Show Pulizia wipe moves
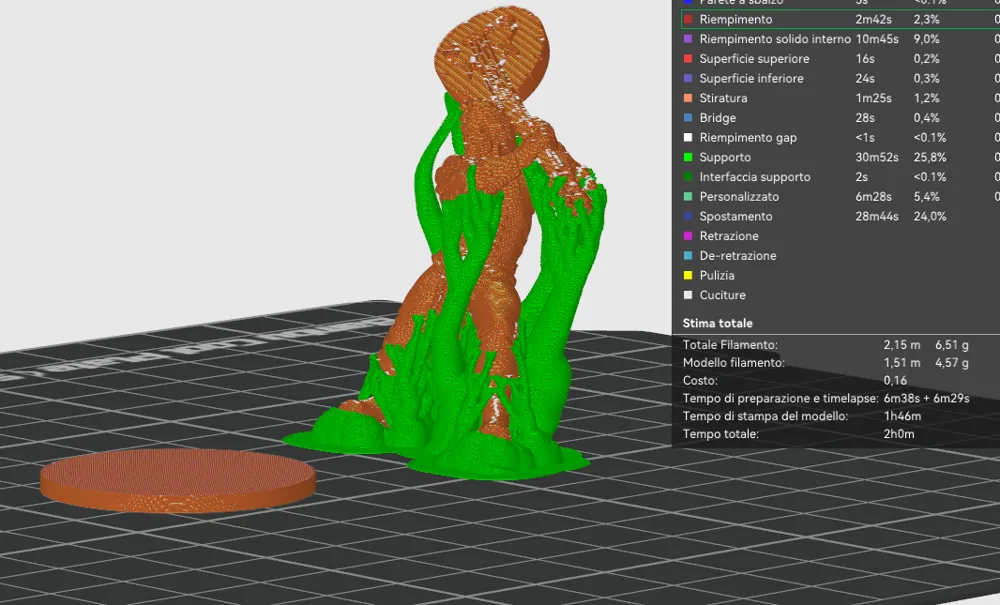The image size is (1000, 605). click(x=717, y=275)
